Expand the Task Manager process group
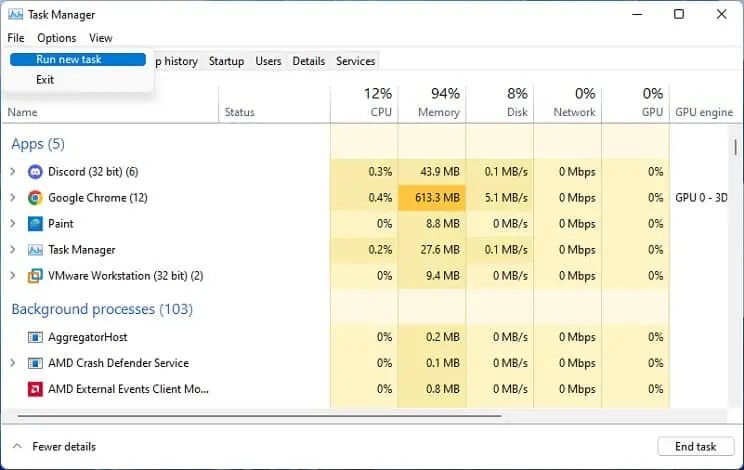Viewport: 744px width, 470px height. (13, 250)
